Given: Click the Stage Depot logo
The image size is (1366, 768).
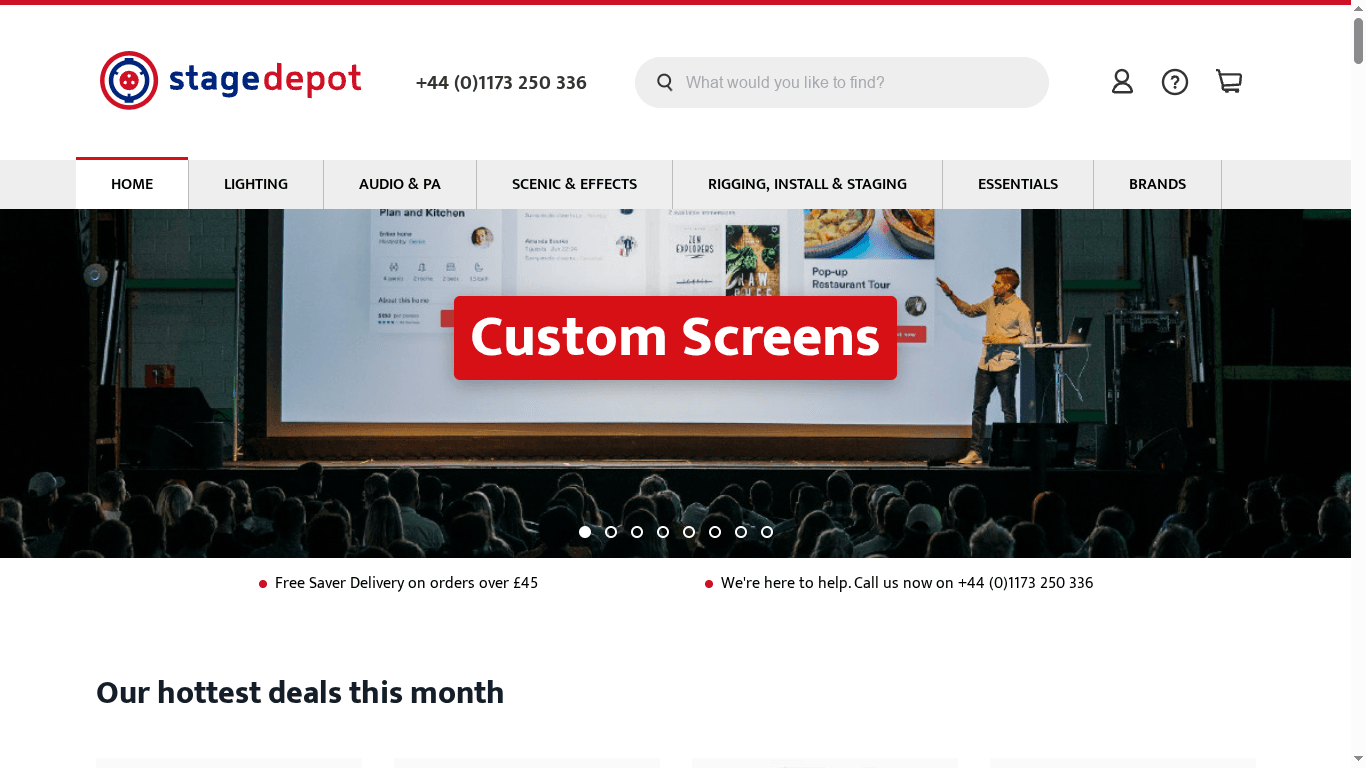Looking at the screenshot, I should (231, 80).
